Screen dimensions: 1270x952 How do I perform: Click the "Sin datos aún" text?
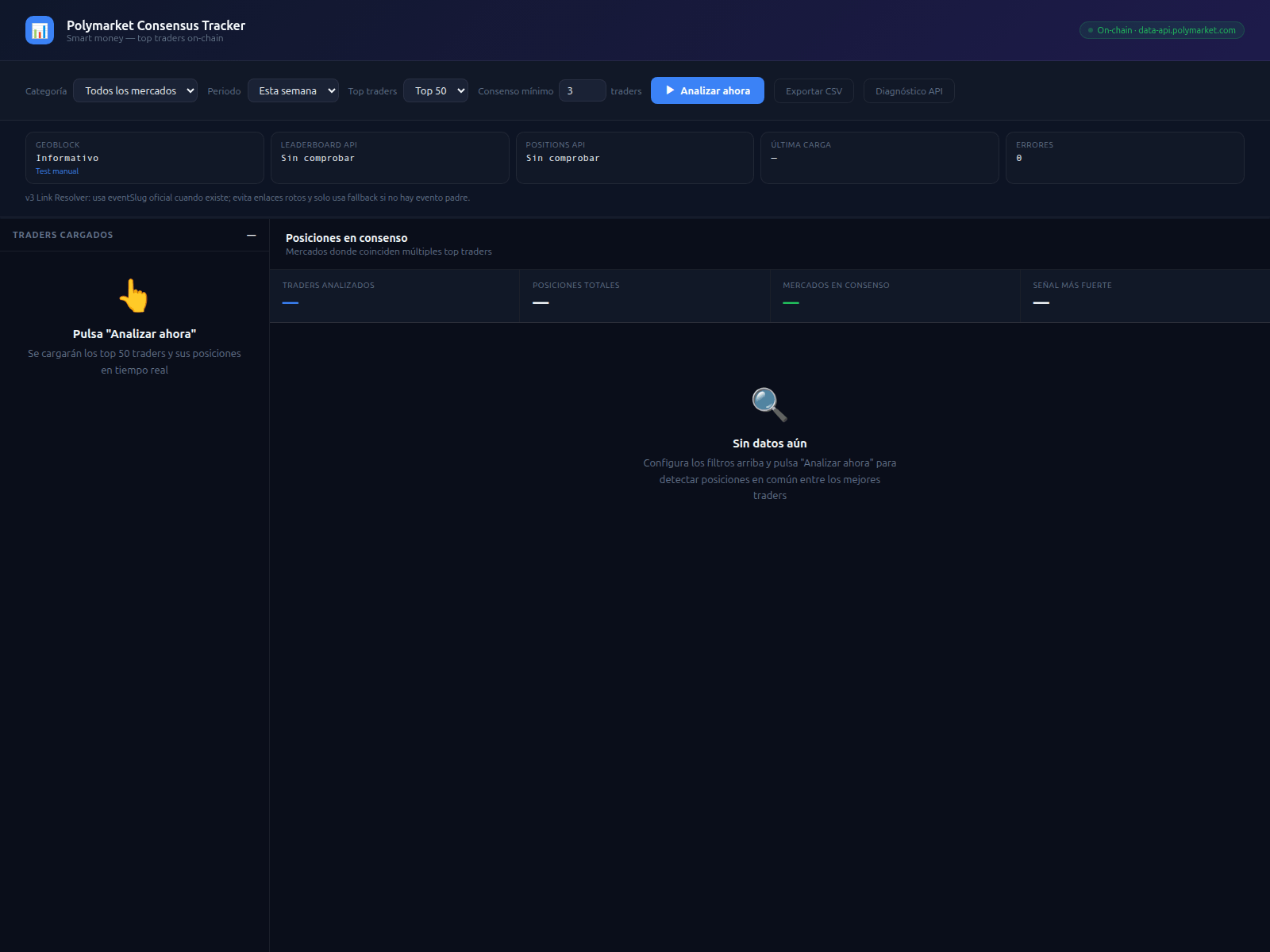(x=770, y=443)
